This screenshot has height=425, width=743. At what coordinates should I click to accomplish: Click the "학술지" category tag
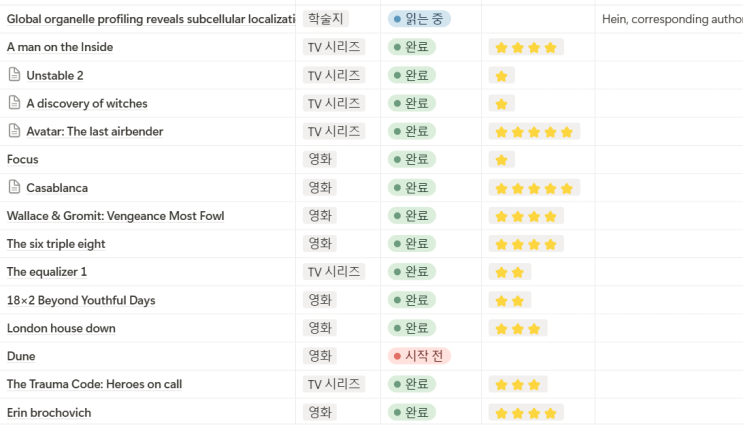(x=325, y=19)
